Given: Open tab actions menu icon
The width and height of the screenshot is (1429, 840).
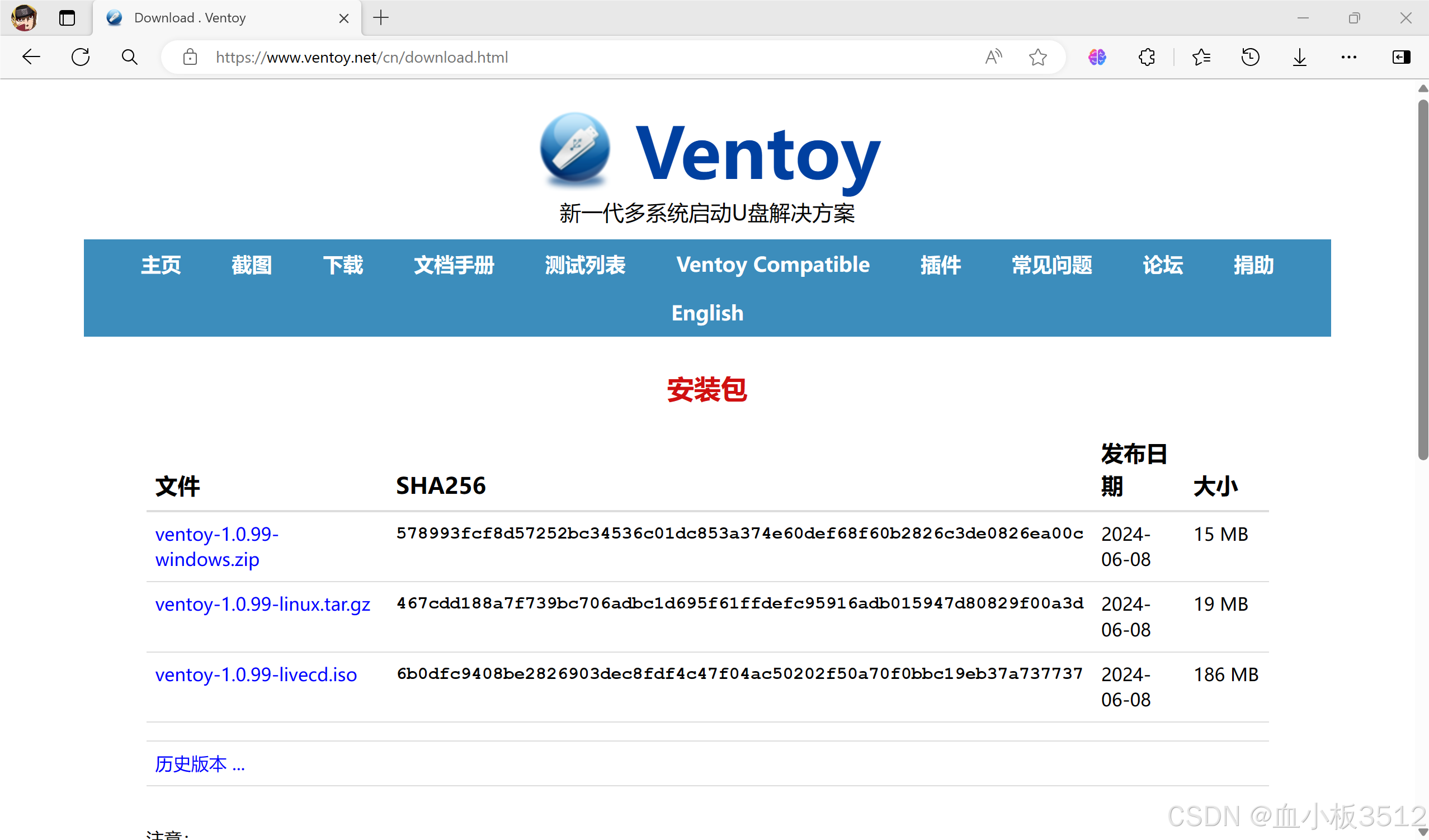Looking at the screenshot, I should click(x=67, y=17).
